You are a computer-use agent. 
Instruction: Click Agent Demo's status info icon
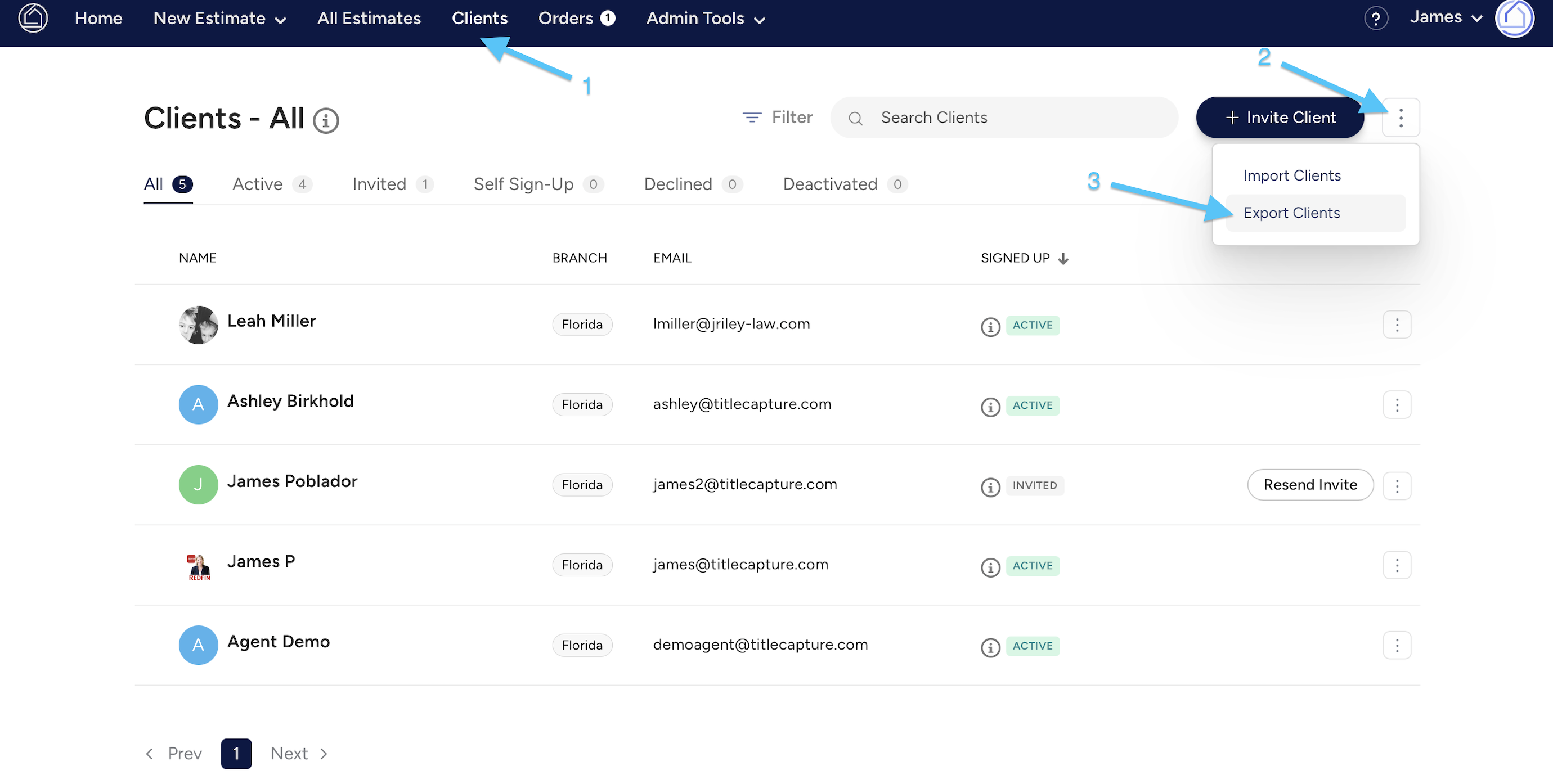coord(990,647)
